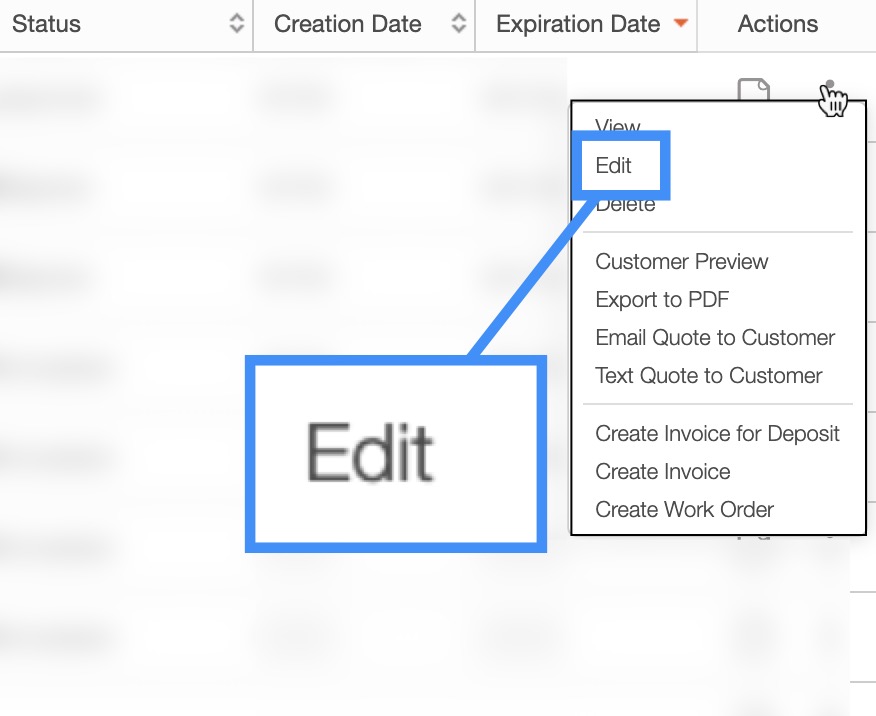
Task: Select Edit in the actions menu
Action: (614, 166)
